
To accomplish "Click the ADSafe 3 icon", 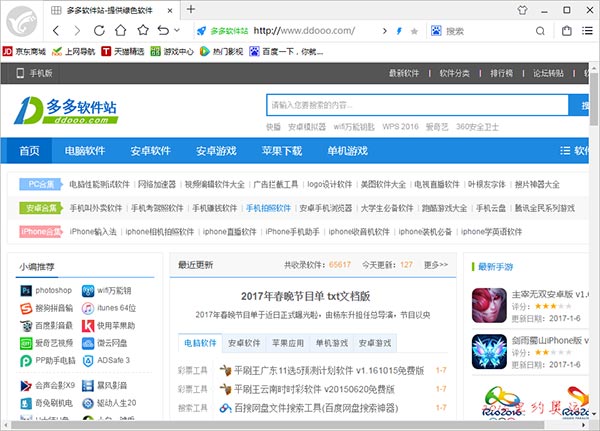I will click(88, 361).
